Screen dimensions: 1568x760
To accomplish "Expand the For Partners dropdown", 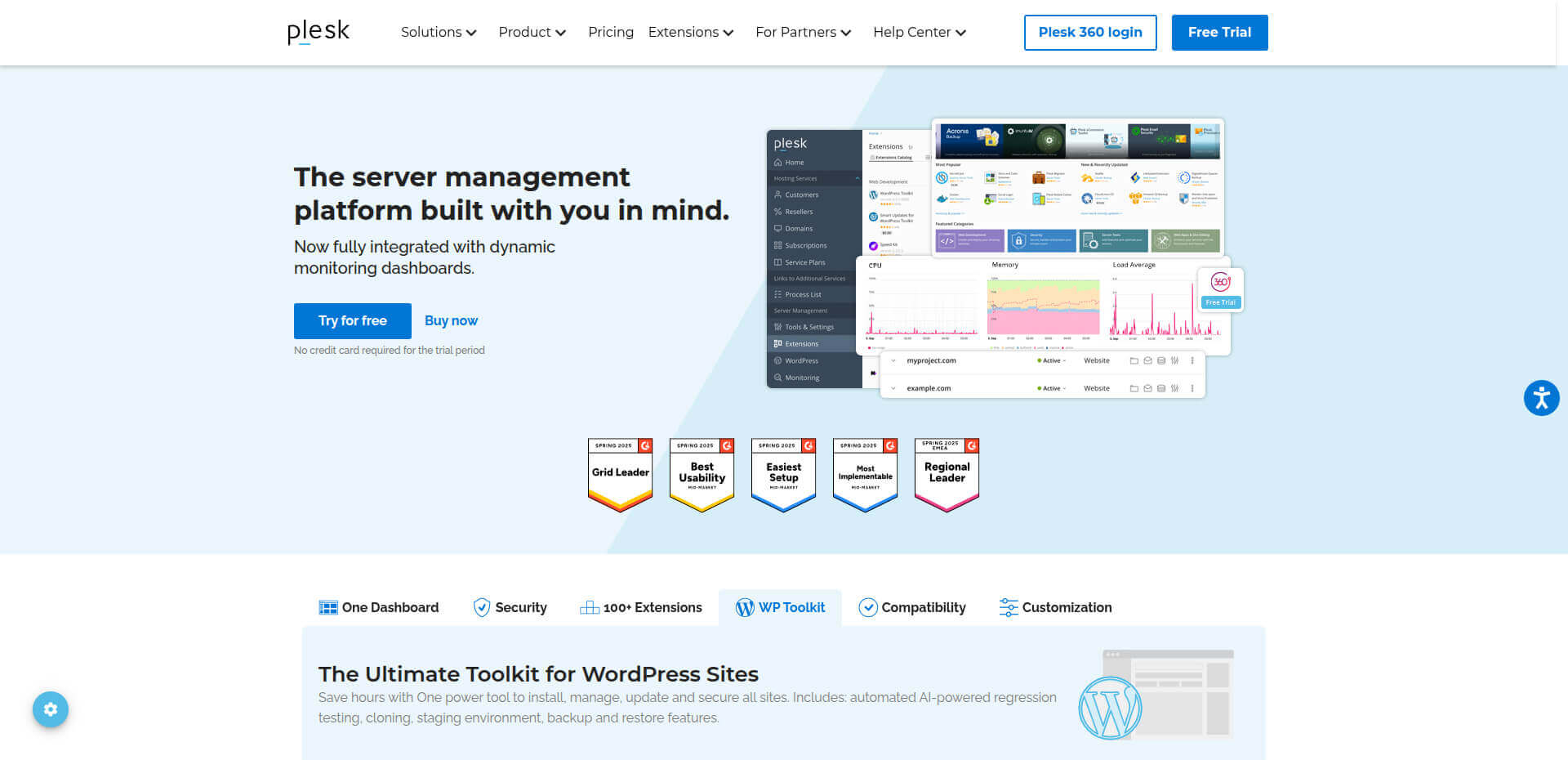I will coord(803,32).
